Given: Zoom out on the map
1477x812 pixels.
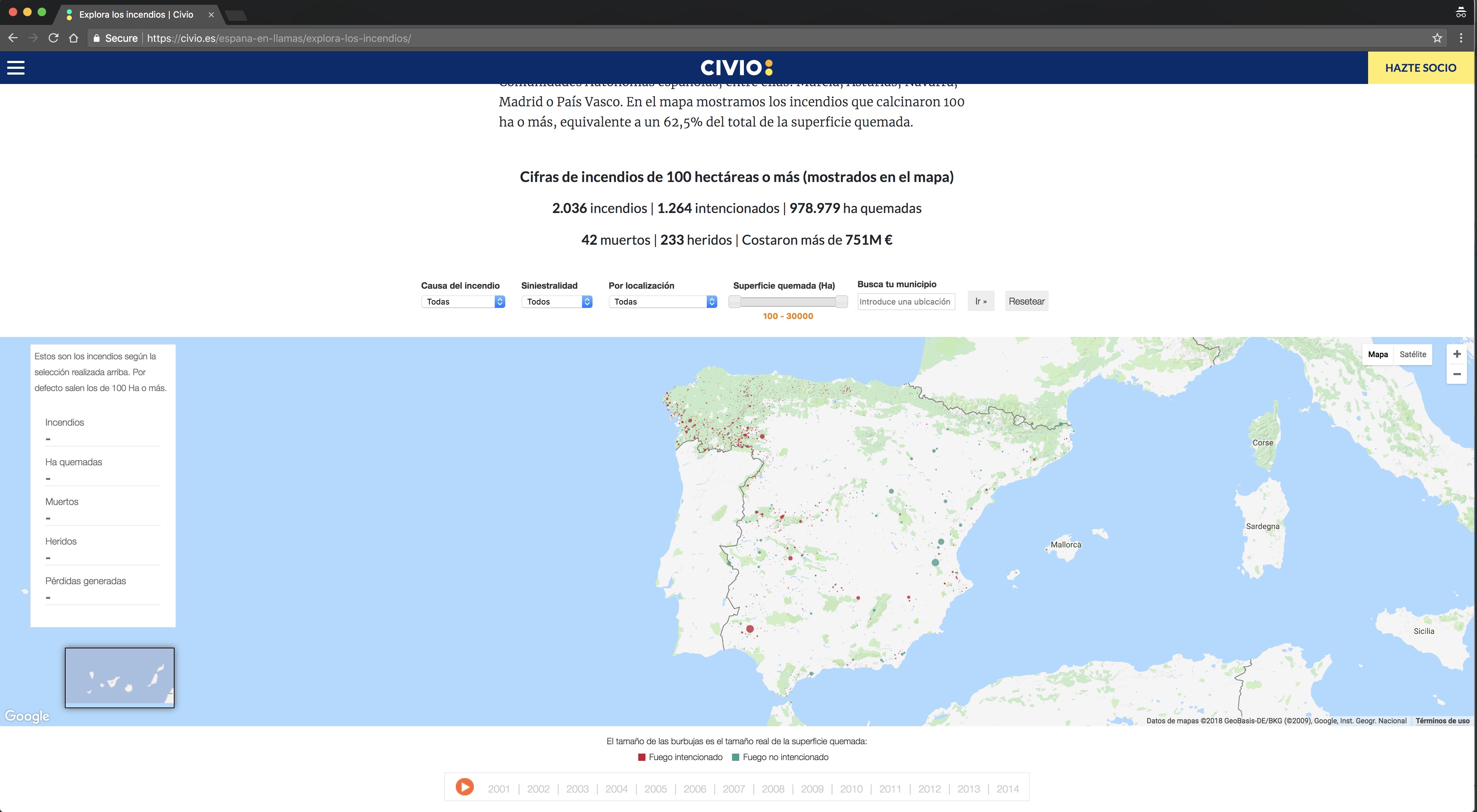Looking at the screenshot, I should (1456, 374).
